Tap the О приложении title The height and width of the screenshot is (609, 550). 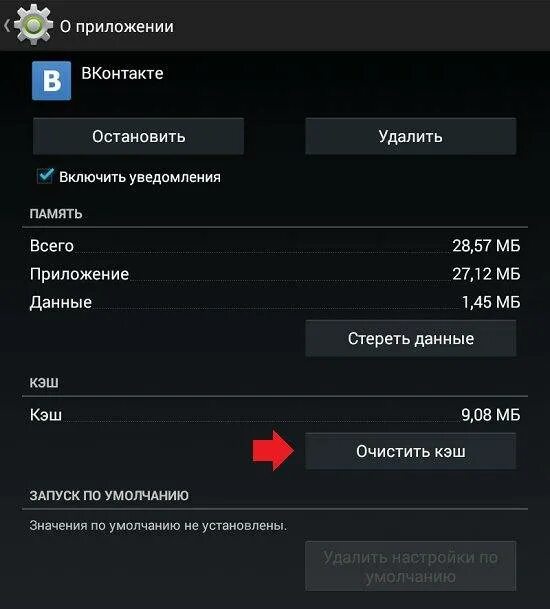coord(117,26)
